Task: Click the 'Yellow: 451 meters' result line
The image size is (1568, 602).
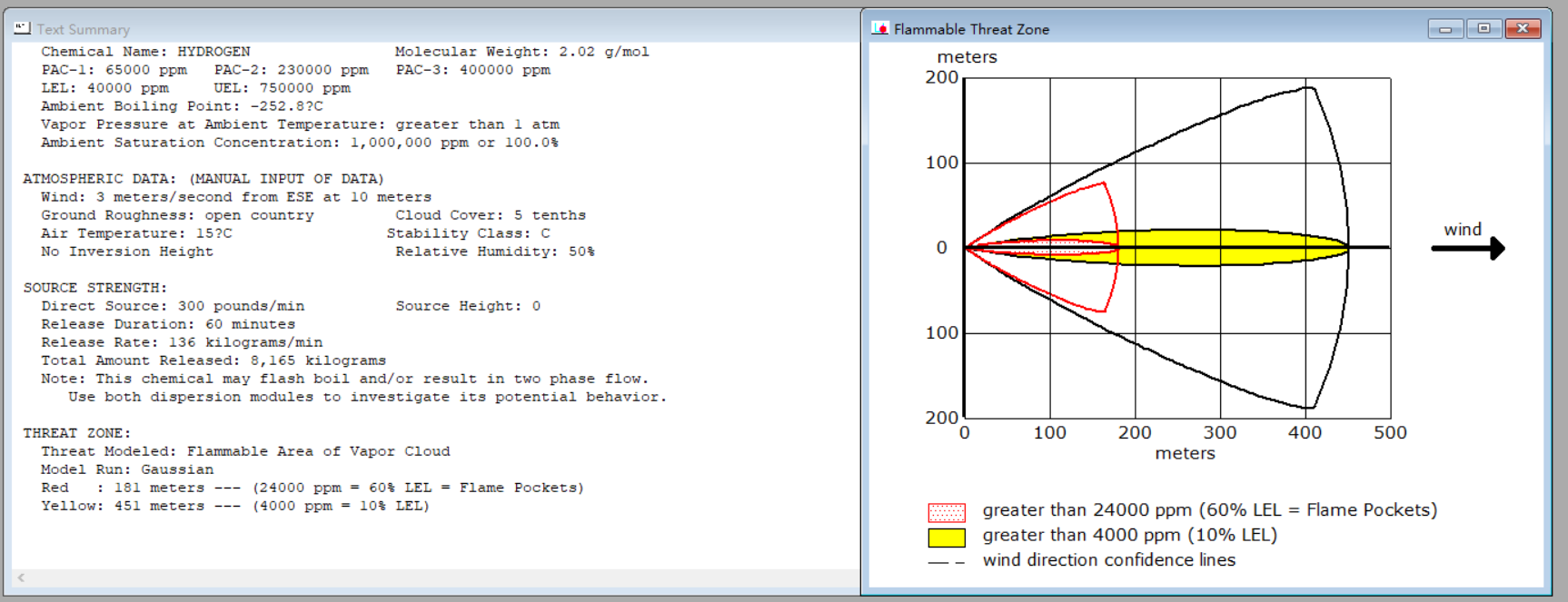Action: pos(235,506)
